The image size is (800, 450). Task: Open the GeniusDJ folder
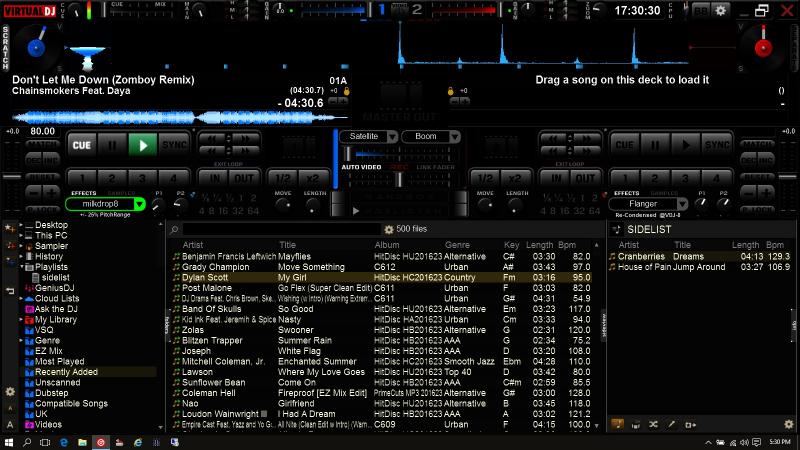(x=55, y=288)
